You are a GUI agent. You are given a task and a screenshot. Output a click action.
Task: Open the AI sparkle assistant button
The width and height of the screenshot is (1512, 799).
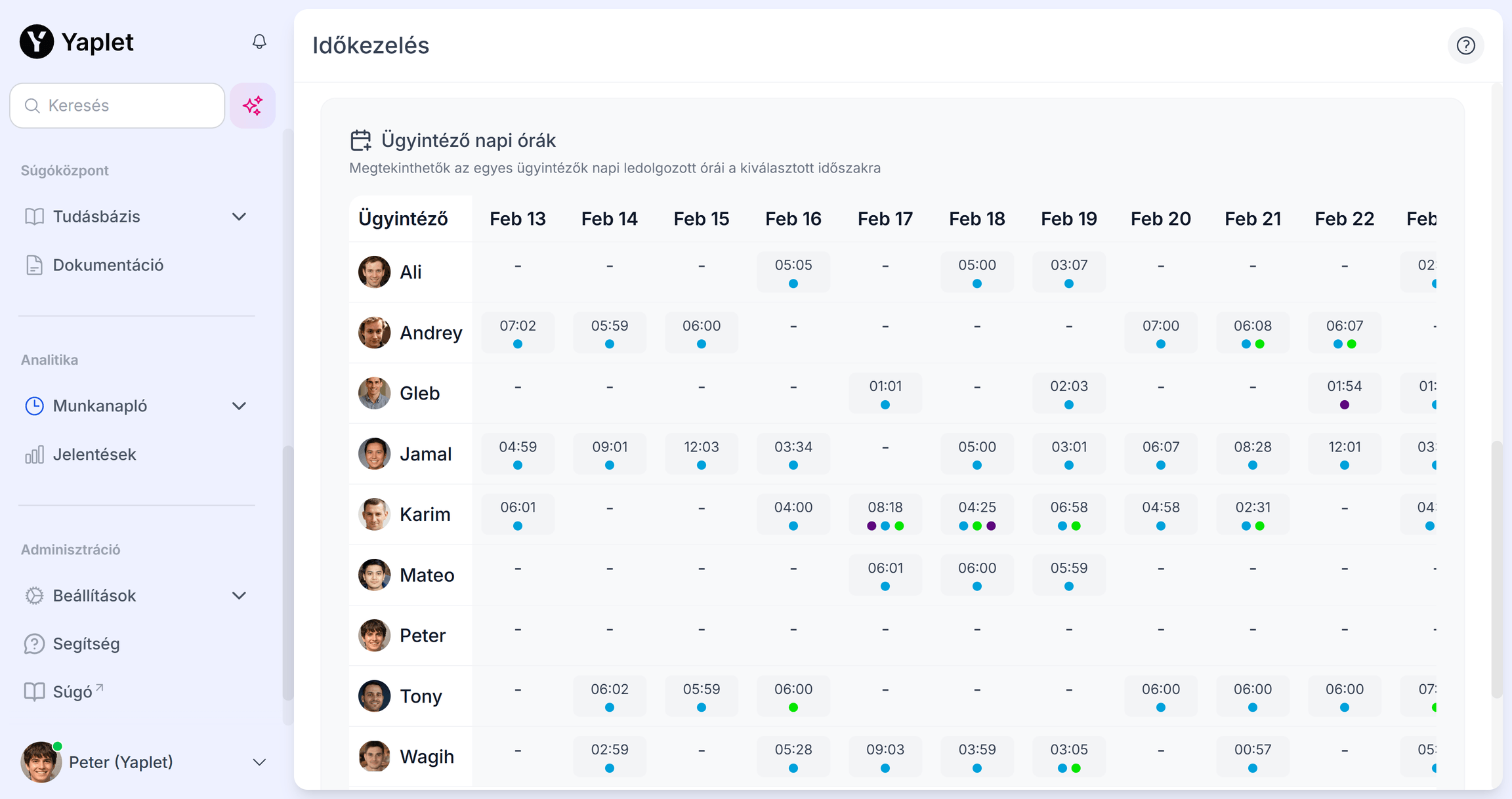[253, 106]
